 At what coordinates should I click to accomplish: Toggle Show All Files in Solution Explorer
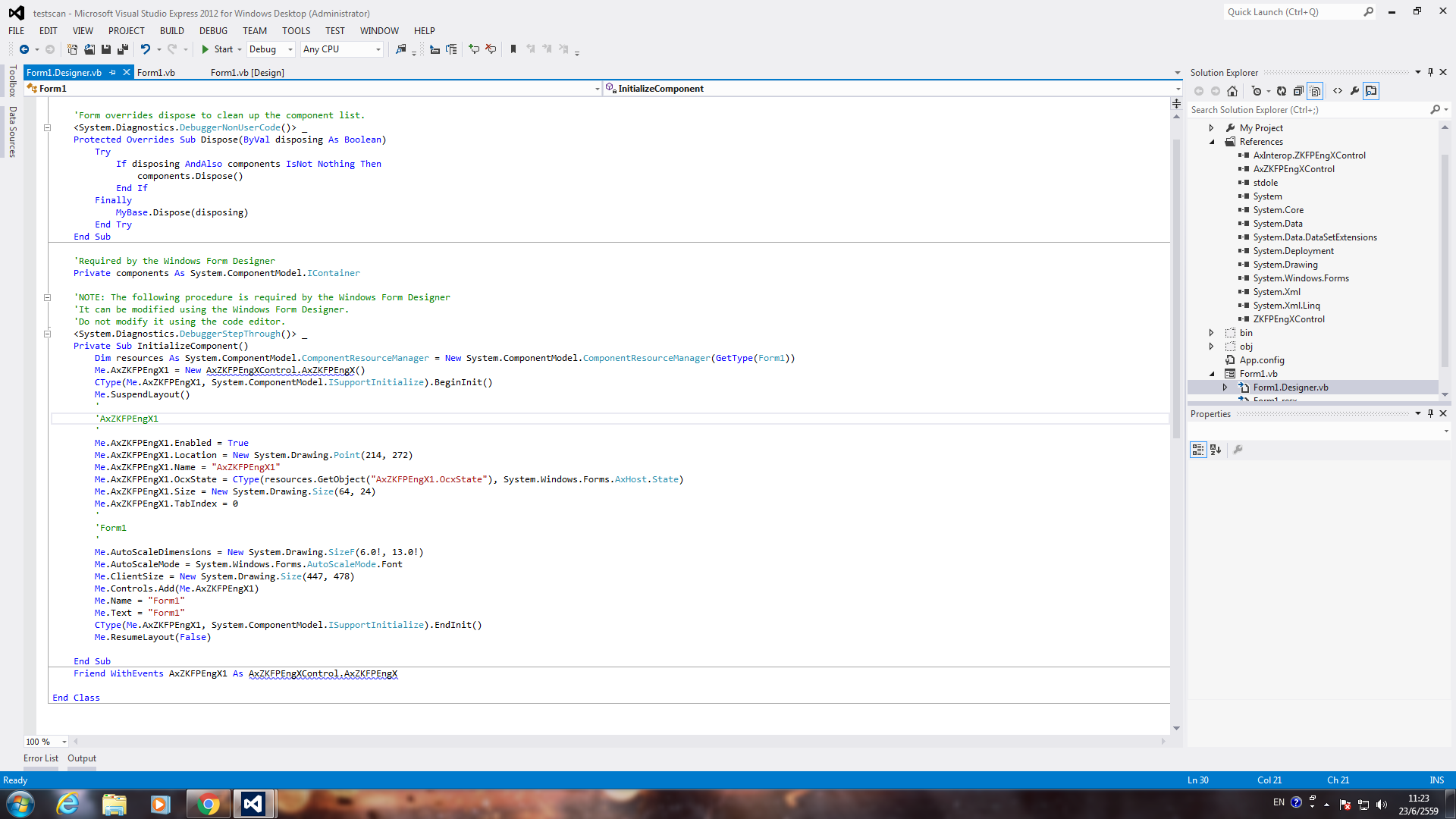(x=1316, y=91)
